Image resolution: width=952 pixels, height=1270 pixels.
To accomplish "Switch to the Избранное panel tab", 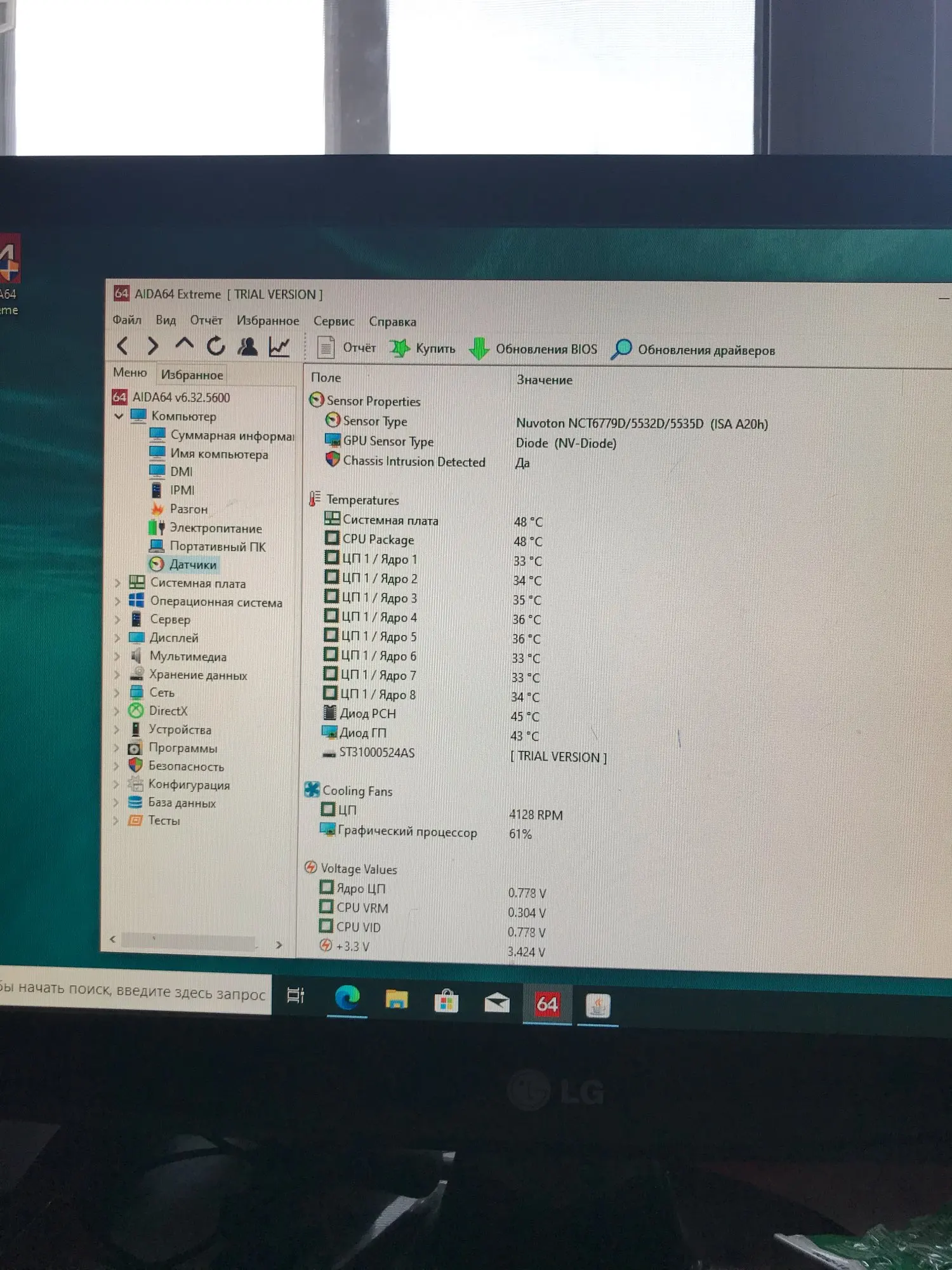I will 192,375.
